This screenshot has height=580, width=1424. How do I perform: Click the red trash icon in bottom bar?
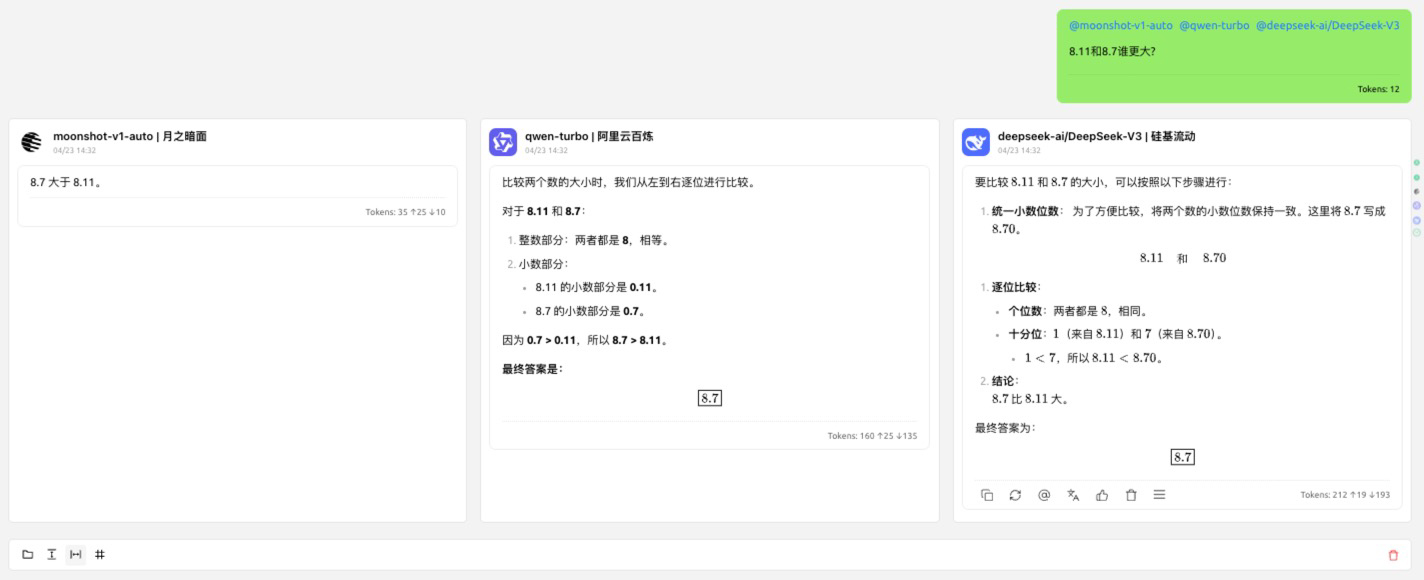click(1394, 555)
